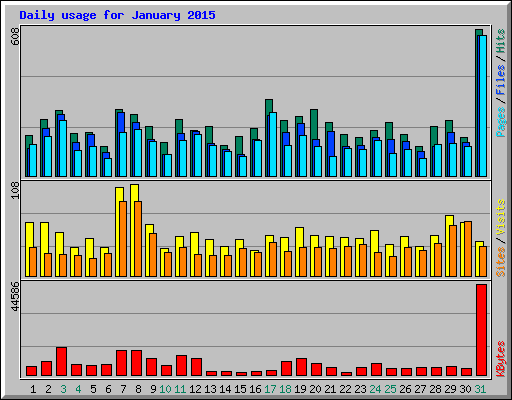Click day label 10 on the axis
The width and height of the screenshot is (512, 400).
[165, 389]
